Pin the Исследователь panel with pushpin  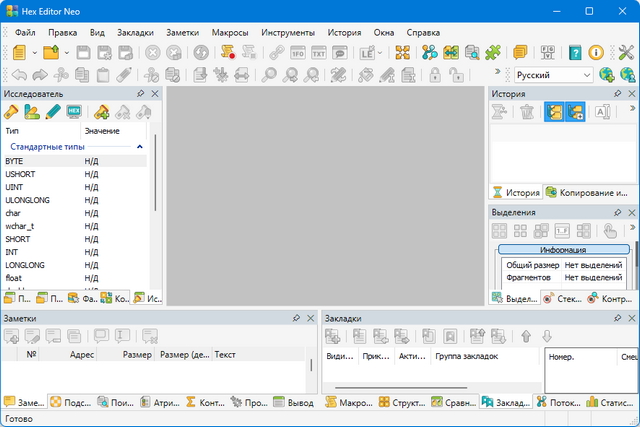point(140,94)
